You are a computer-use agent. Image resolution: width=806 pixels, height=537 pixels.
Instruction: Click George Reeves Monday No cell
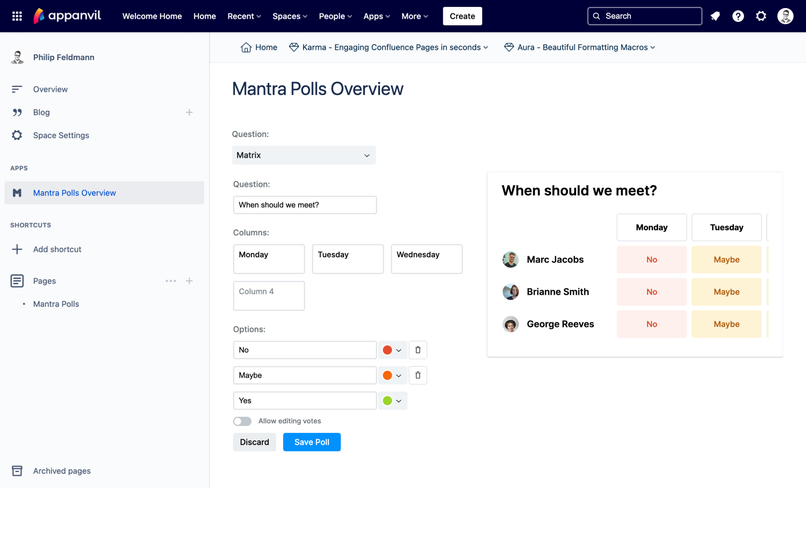(x=652, y=324)
